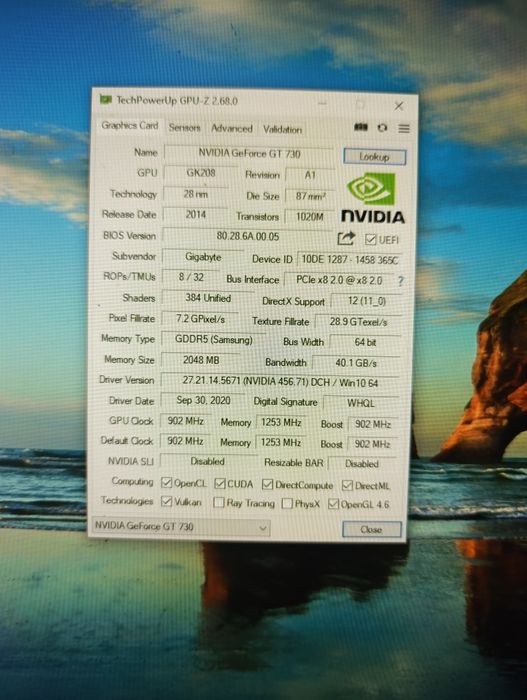Close the GPU-Z window with X

tap(399, 106)
